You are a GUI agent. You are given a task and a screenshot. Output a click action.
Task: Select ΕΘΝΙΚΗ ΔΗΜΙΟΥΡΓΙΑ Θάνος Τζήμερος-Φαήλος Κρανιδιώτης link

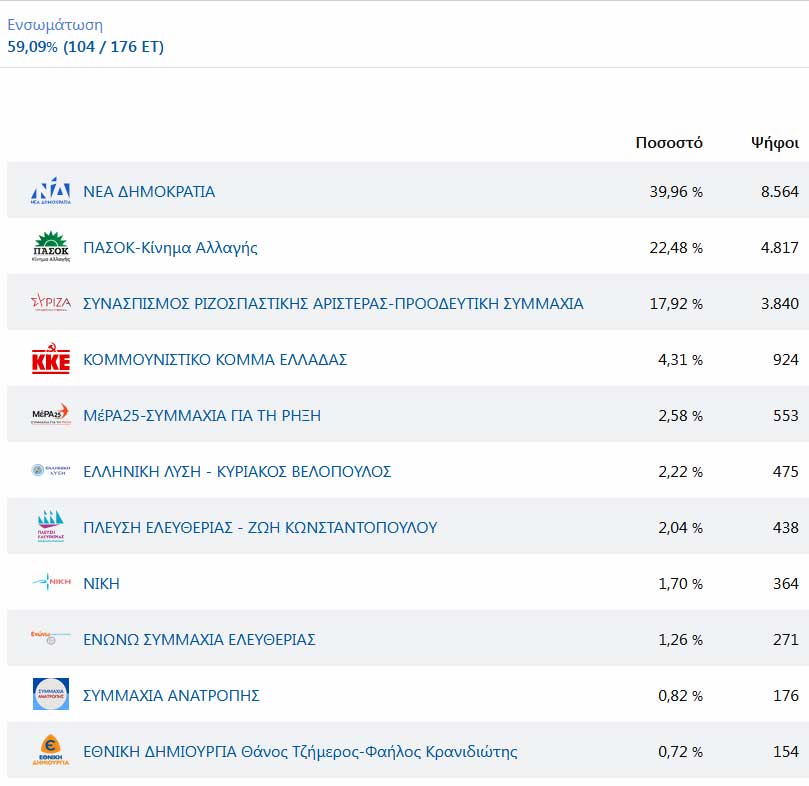coord(300,751)
